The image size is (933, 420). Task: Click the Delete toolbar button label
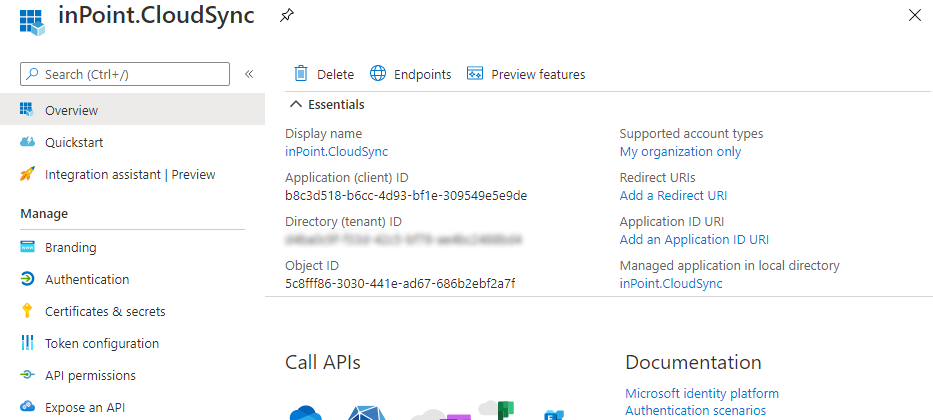pos(335,74)
